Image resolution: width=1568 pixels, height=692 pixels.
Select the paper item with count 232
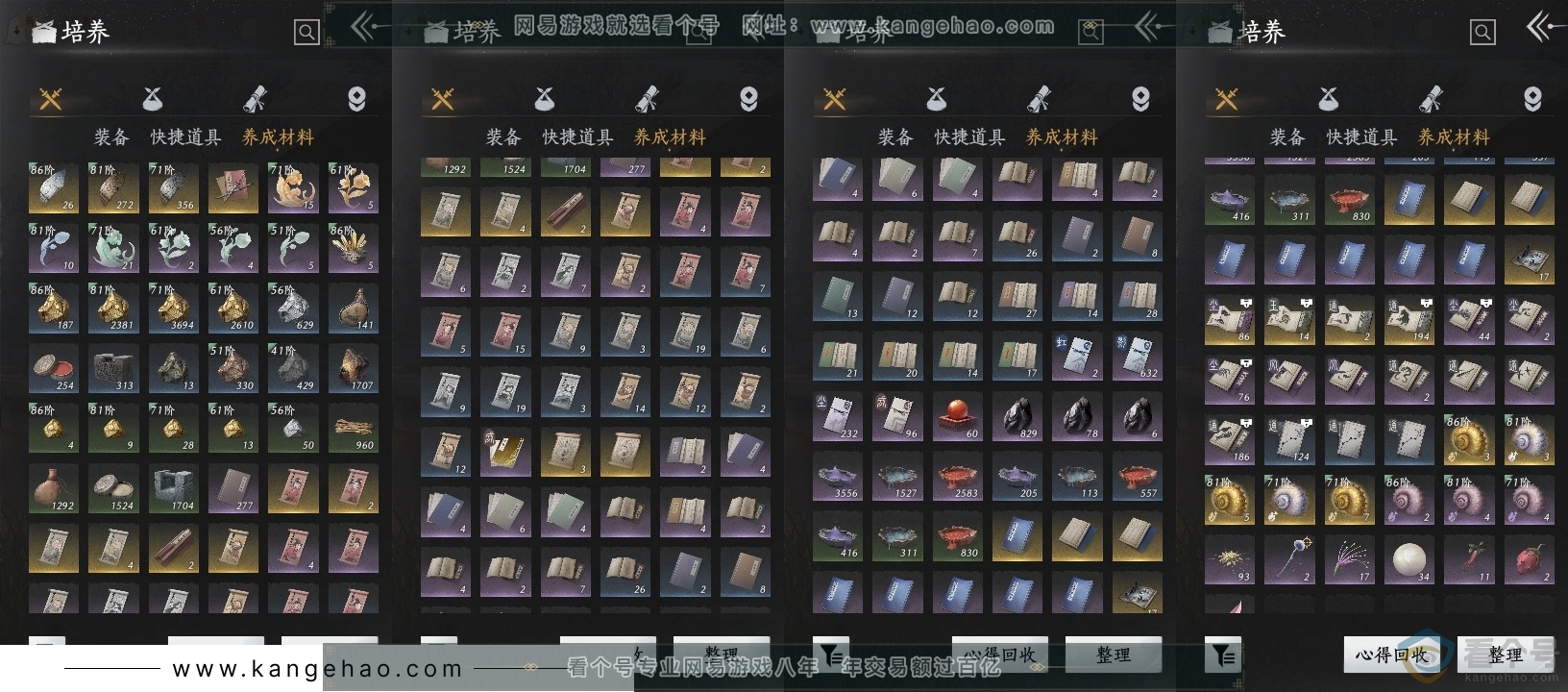[x=837, y=416]
